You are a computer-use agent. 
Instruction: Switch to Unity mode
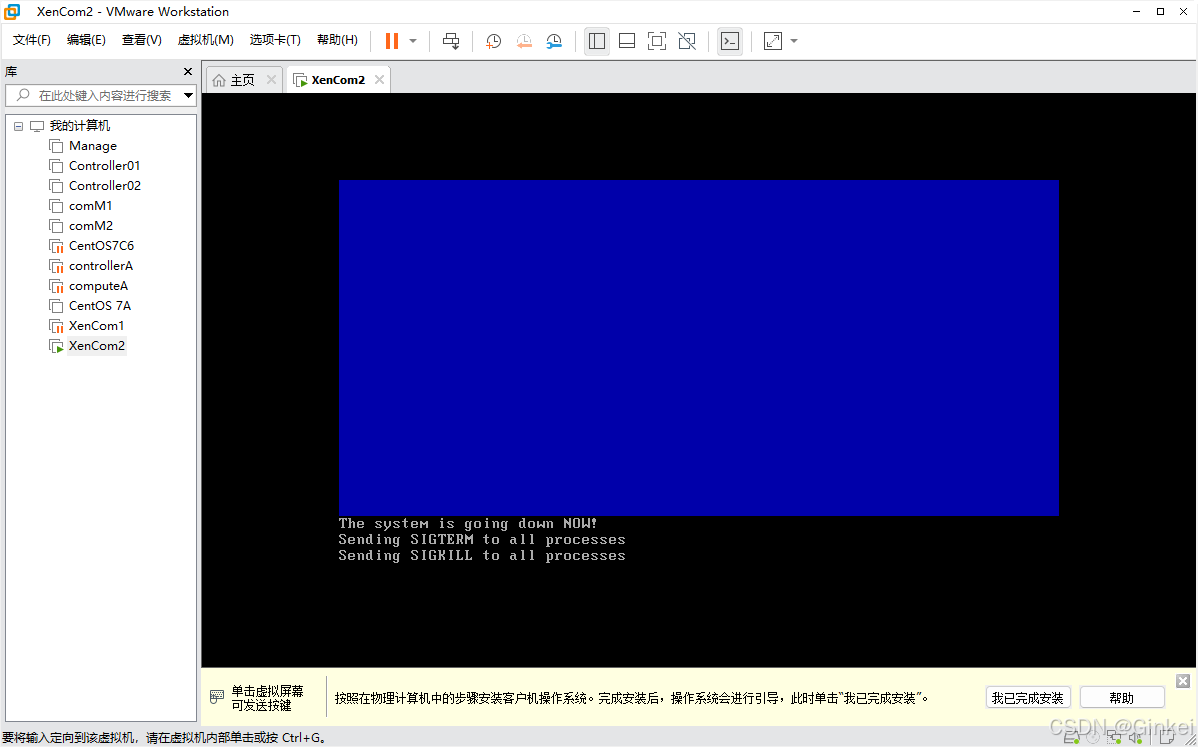tap(687, 40)
